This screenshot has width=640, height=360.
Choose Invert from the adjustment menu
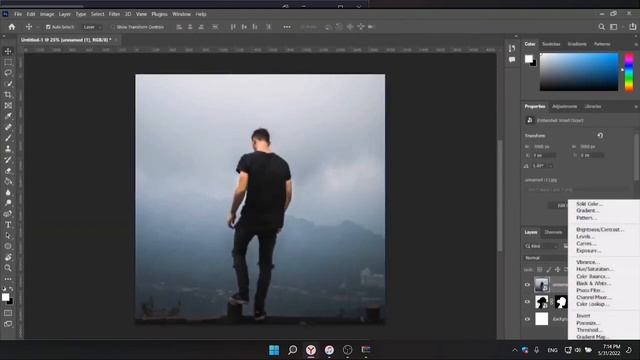pyautogui.click(x=583, y=316)
